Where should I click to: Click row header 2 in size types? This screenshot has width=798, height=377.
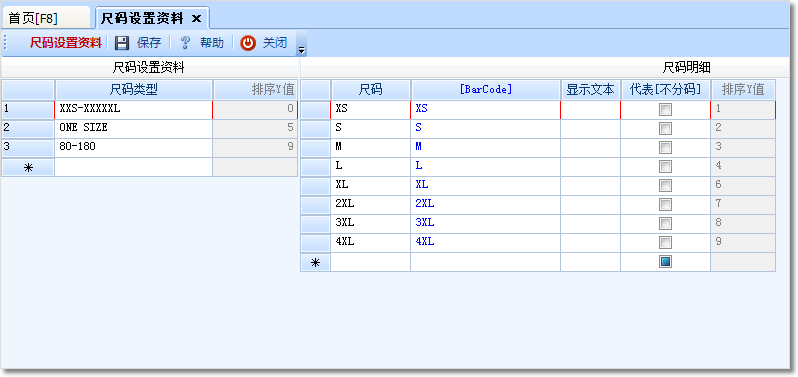click(x=28, y=128)
